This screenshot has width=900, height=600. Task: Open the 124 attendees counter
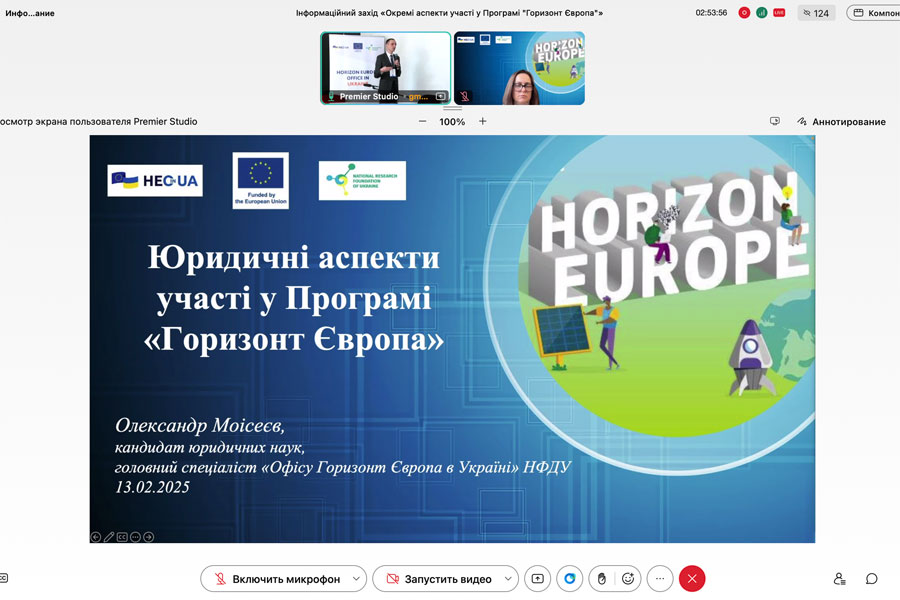point(816,13)
